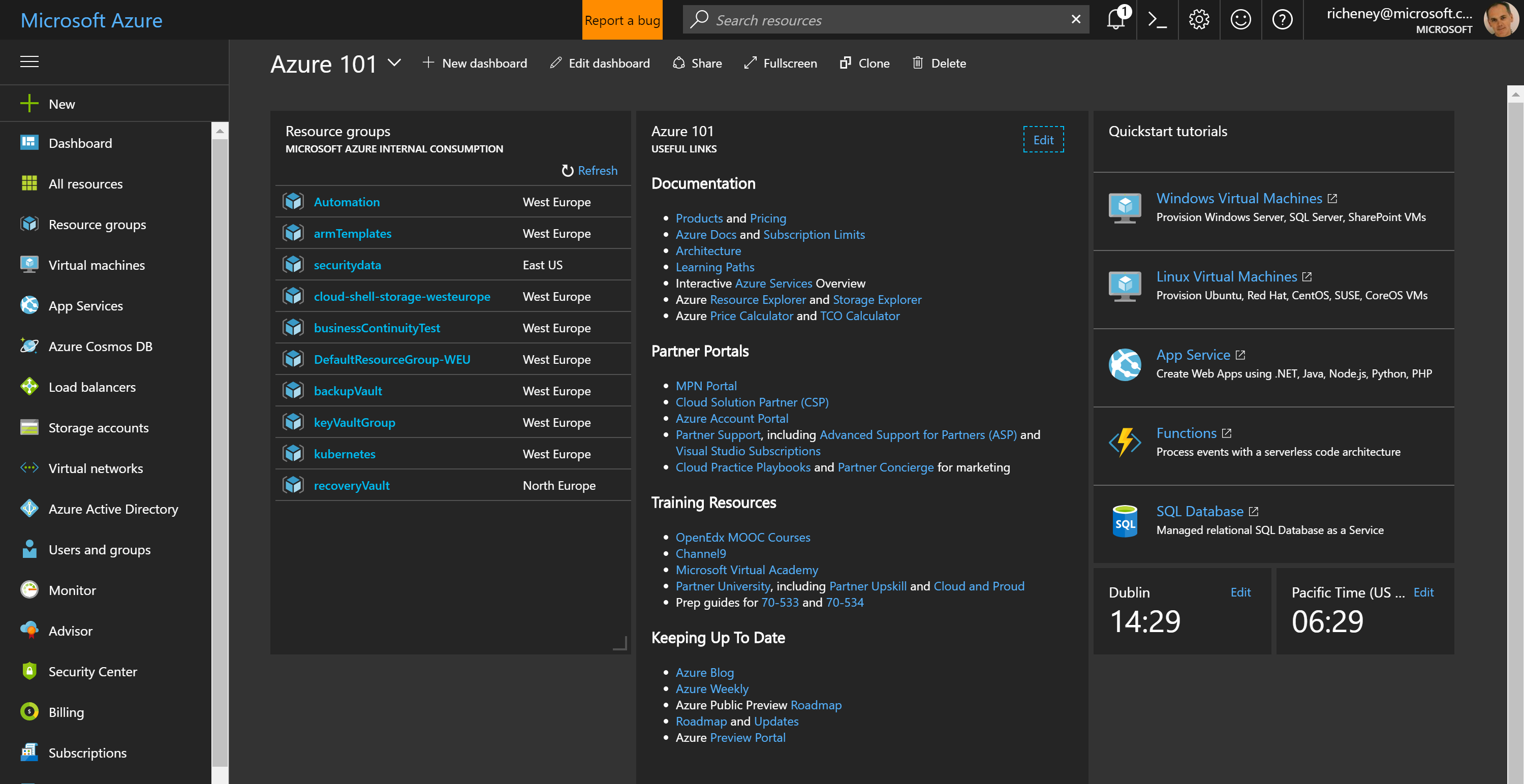Screen dimensions: 1524x784
Task: Toggle the hamburger menu icon
Action: pos(29,61)
